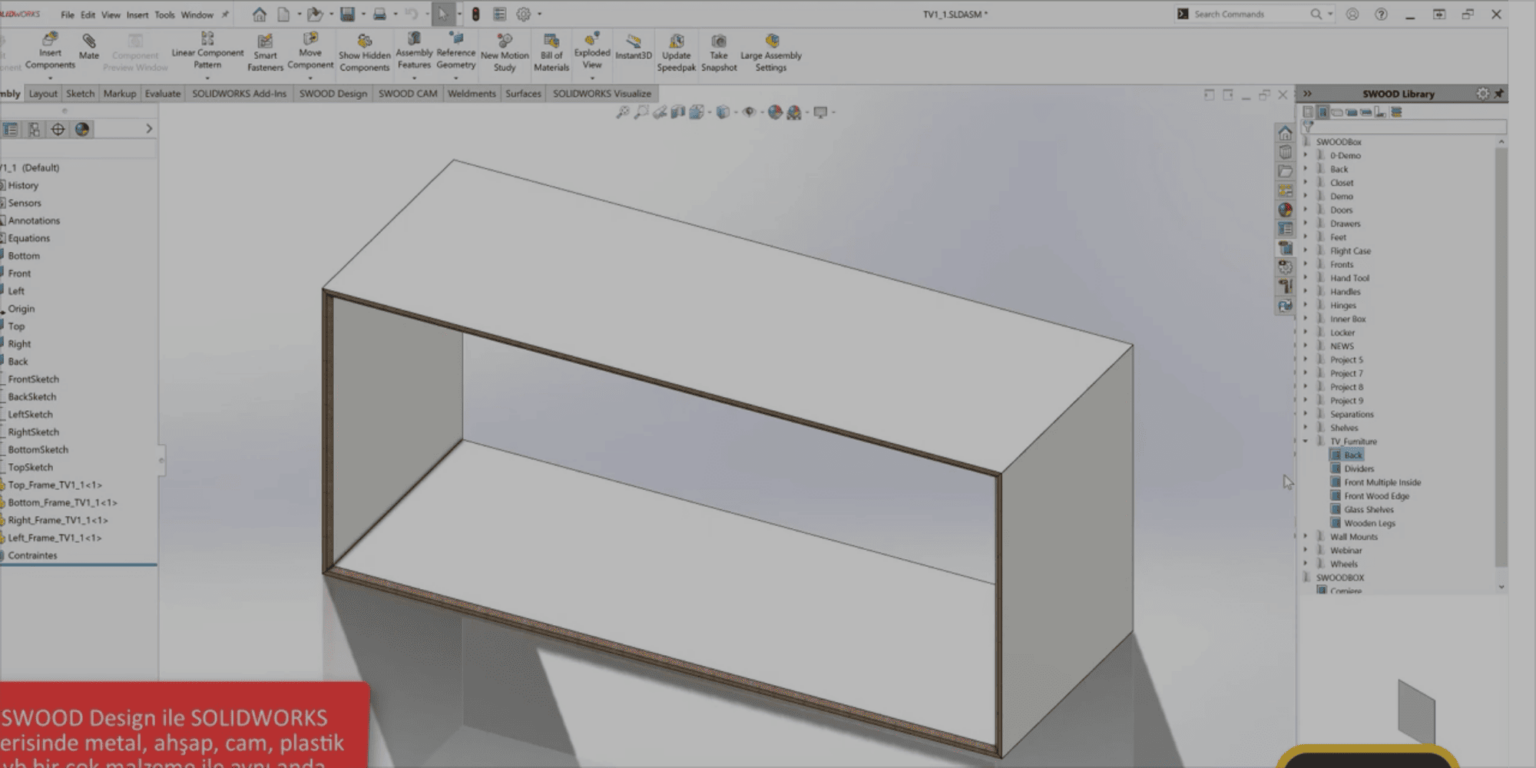The height and width of the screenshot is (768, 1536).
Task: Click the Edit Appearance color sphere
Action: (775, 112)
